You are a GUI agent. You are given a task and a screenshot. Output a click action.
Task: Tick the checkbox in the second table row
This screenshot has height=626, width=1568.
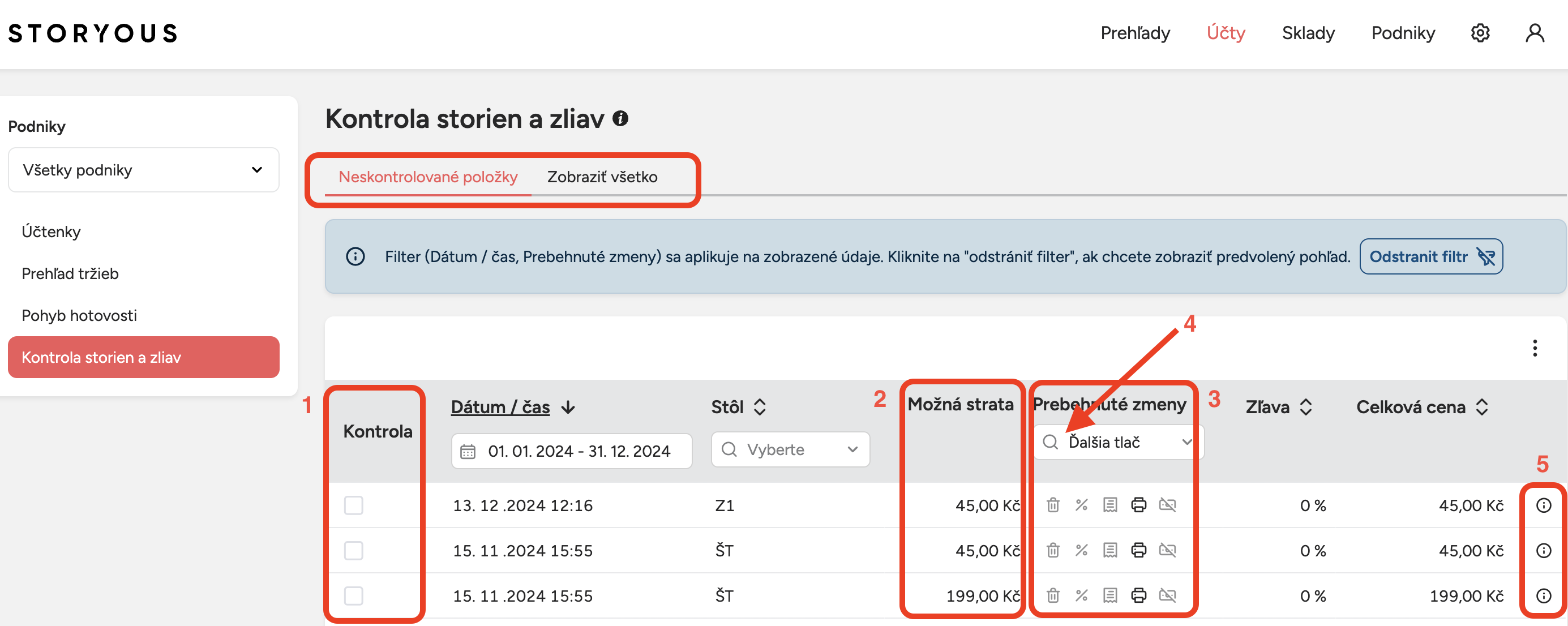click(x=354, y=551)
